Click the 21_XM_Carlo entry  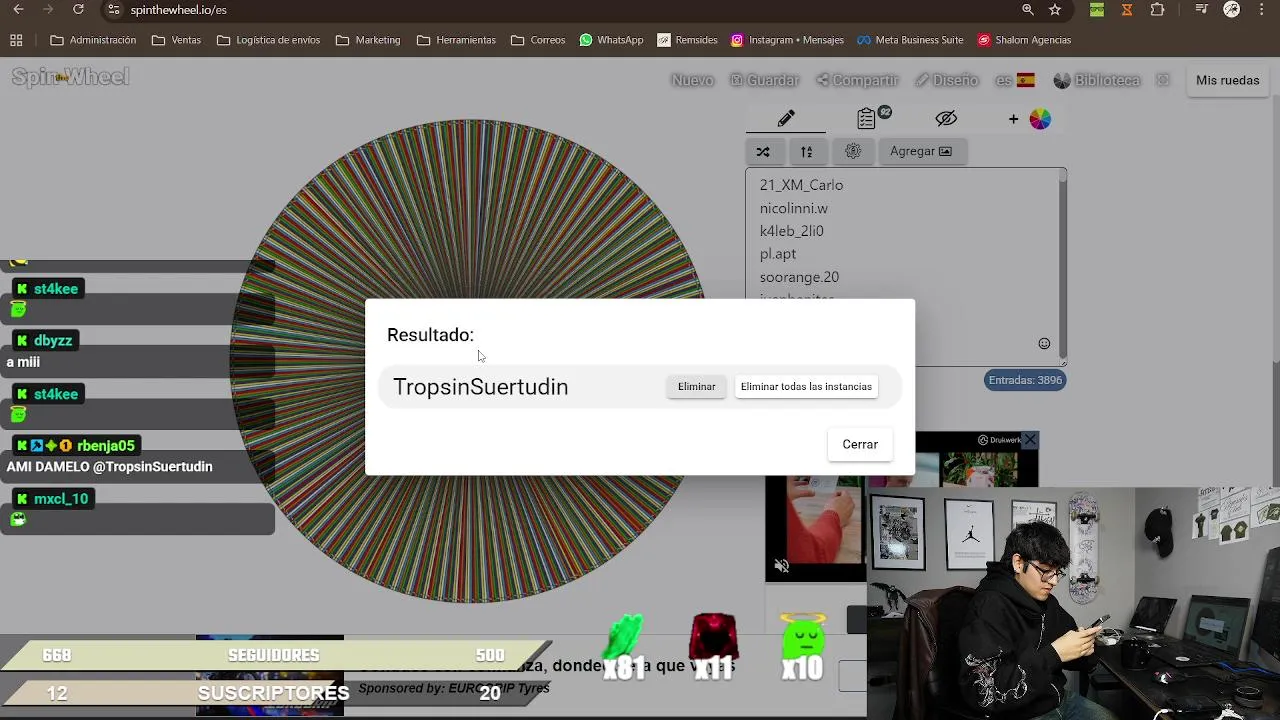tap(801, 185)
